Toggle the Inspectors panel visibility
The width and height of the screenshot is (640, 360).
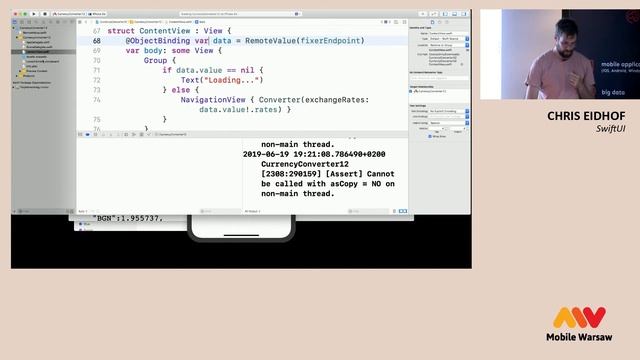[x=464, y=14]
